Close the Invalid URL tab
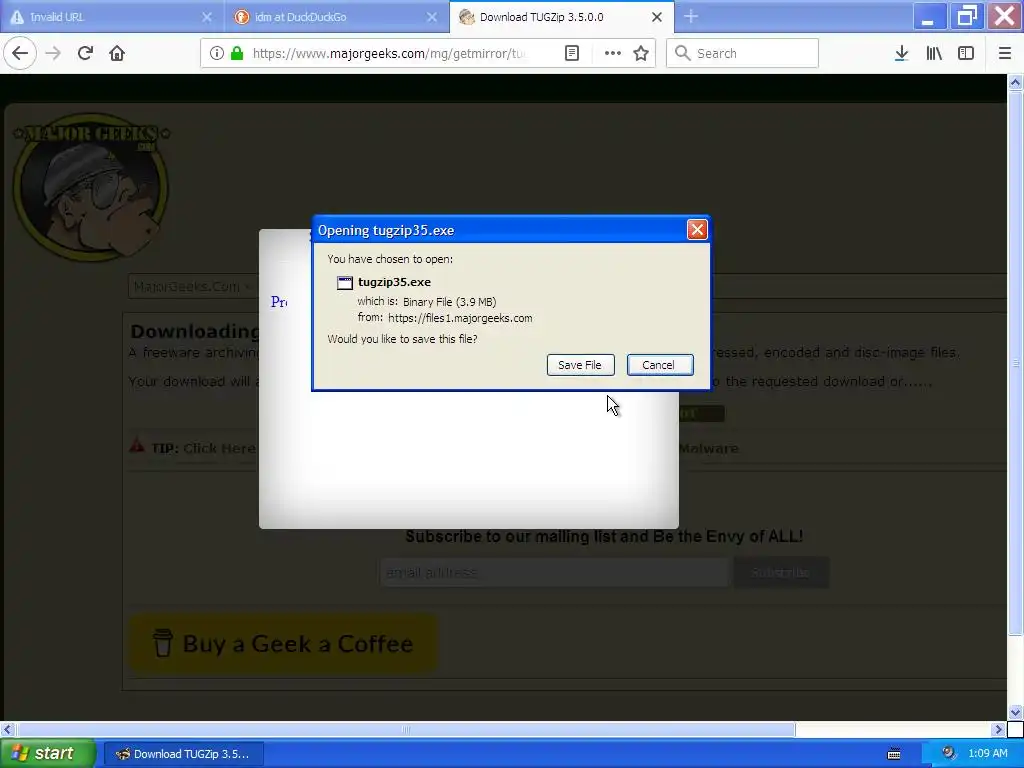 (207, 17)
